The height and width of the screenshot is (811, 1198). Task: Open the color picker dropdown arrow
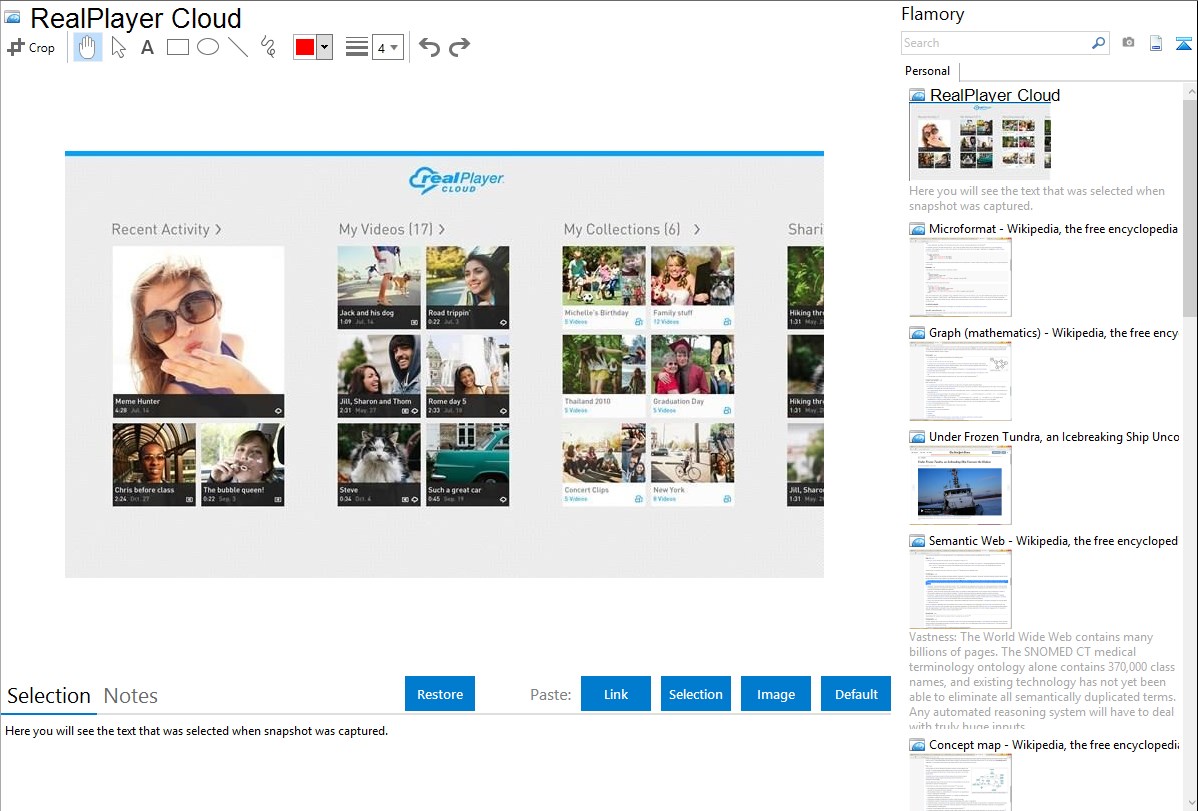coord(324,47)
